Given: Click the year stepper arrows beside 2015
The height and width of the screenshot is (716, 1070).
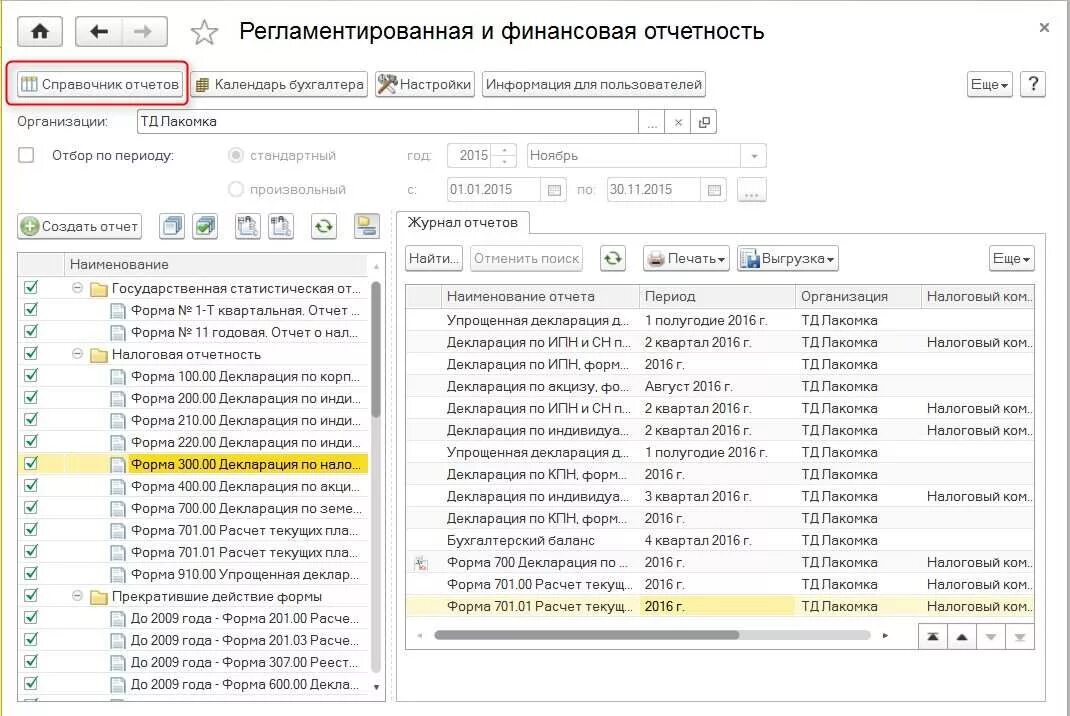Looking at the screenshot, I should click(x=504, y=156).
